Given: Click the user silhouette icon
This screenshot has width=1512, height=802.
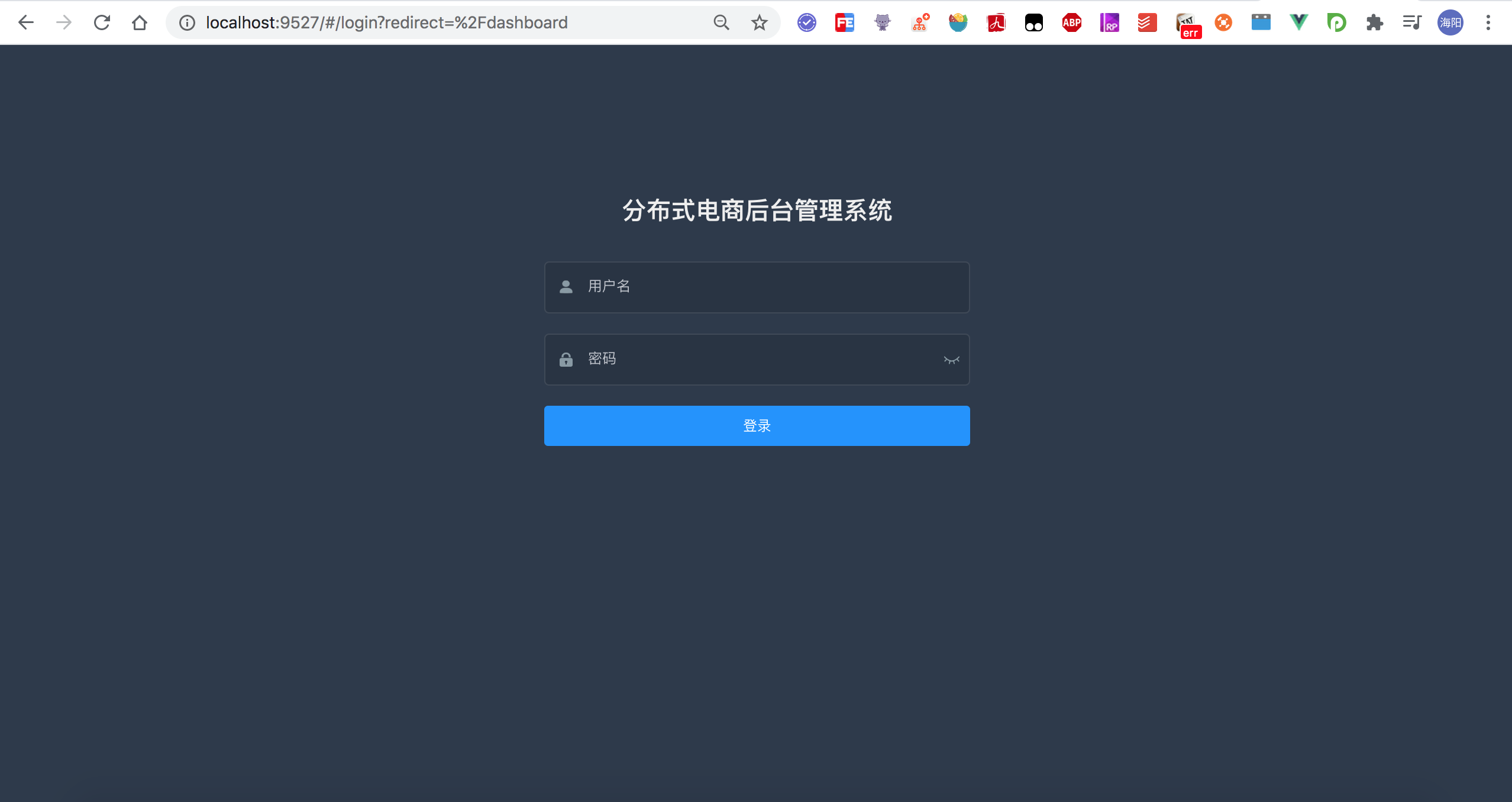Looking at the screenshot, I should pos(566,287).
